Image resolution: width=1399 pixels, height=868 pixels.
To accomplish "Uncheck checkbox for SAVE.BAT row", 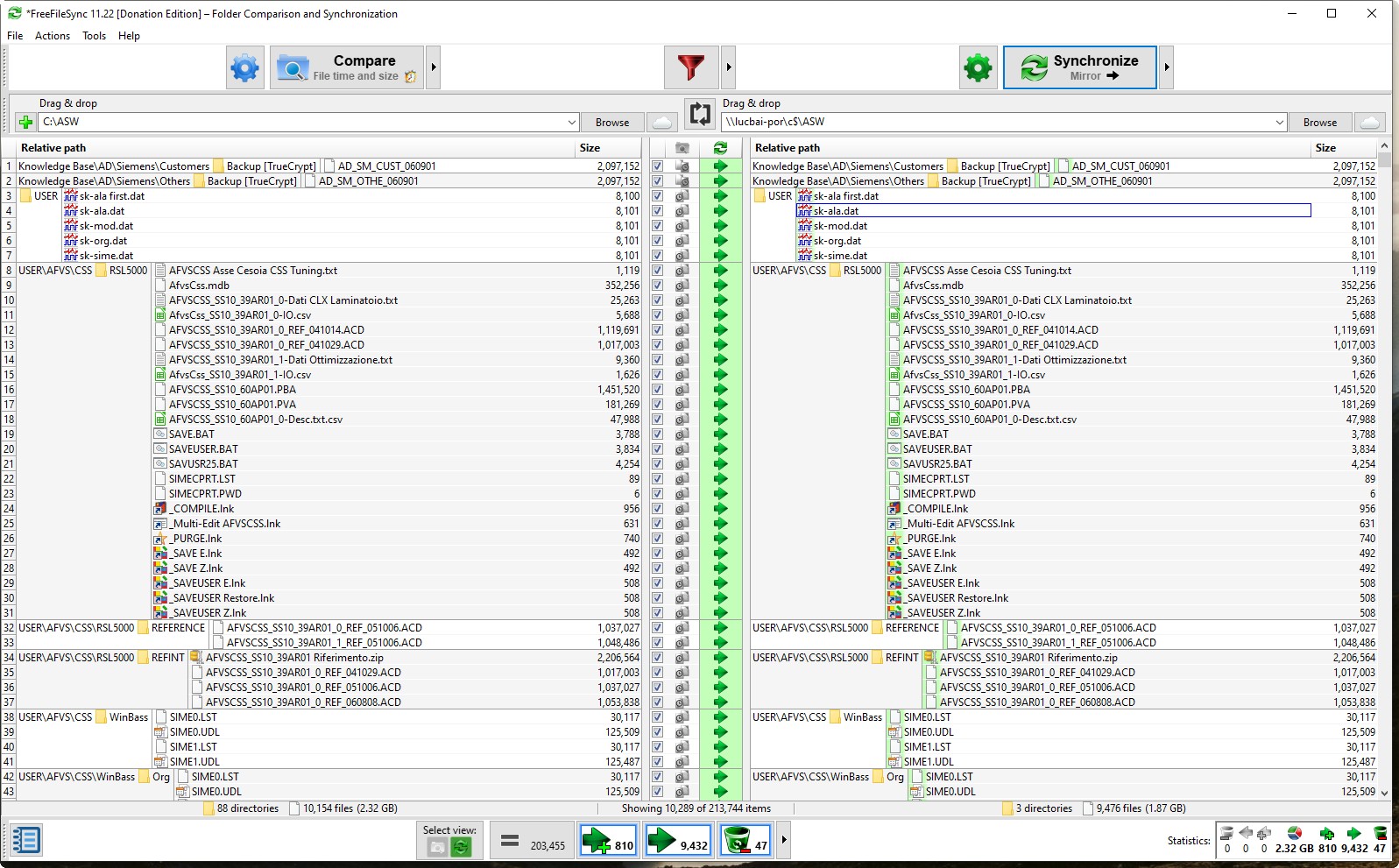I will (657, 434).
